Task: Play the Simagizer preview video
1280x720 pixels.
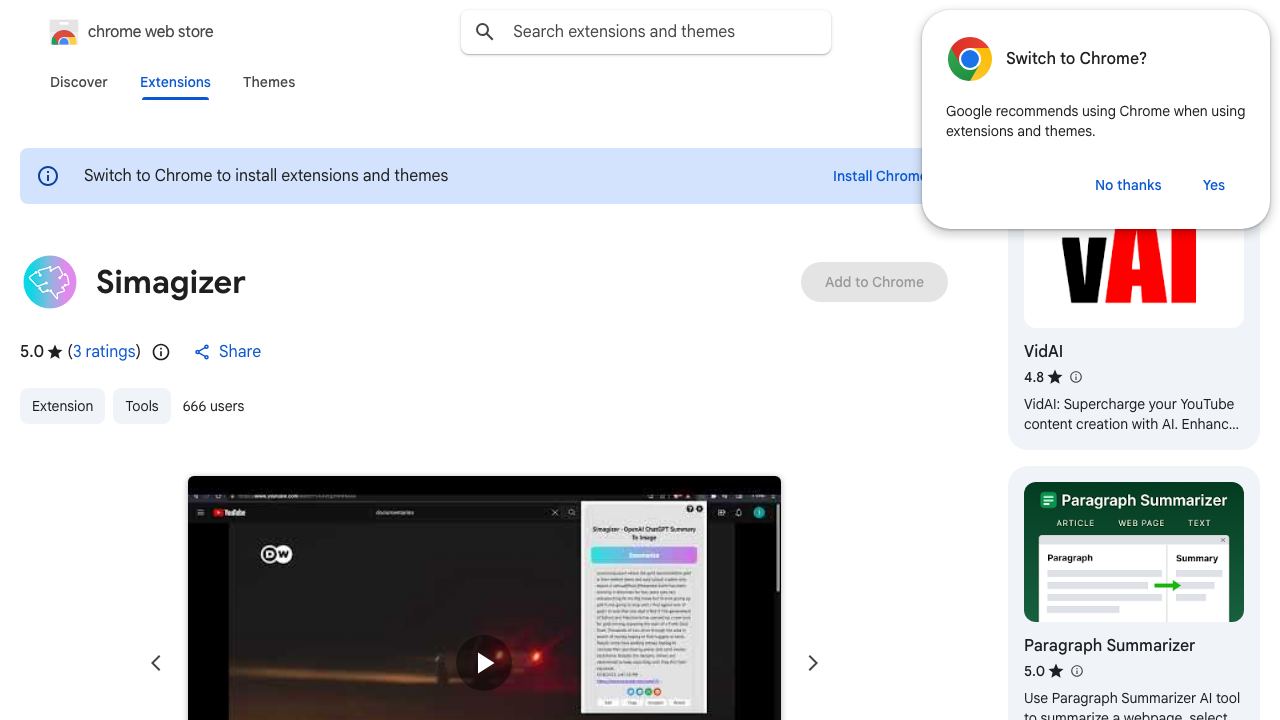Action: [484, 662]
